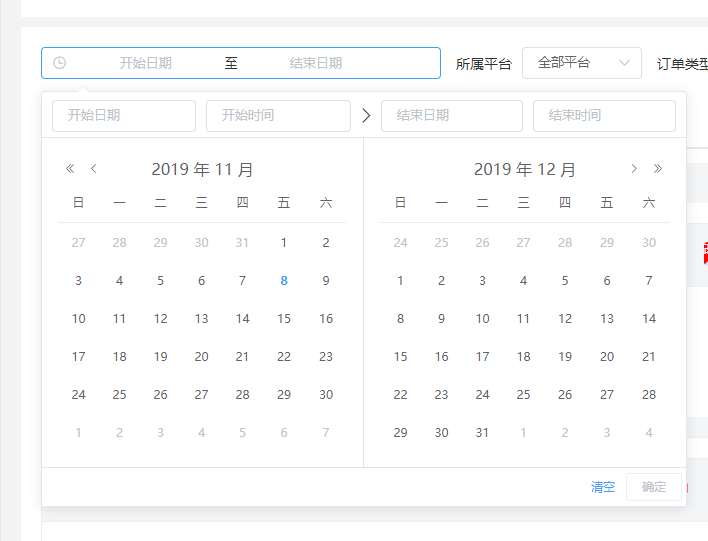708x541 pixels.
Task: Focus the 结束日期 input in picker panel
Action: click(x=451, y=116)
